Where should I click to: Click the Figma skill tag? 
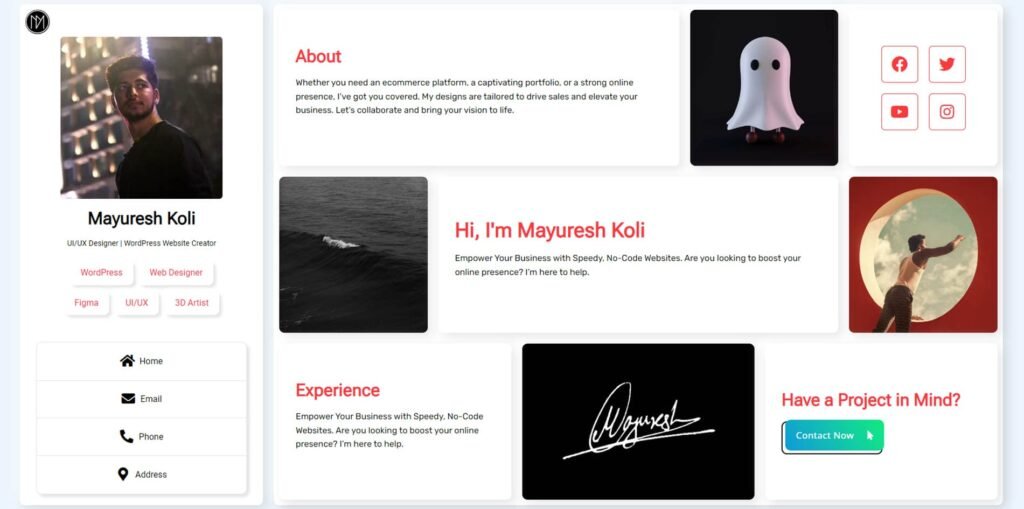coord(86,303)
